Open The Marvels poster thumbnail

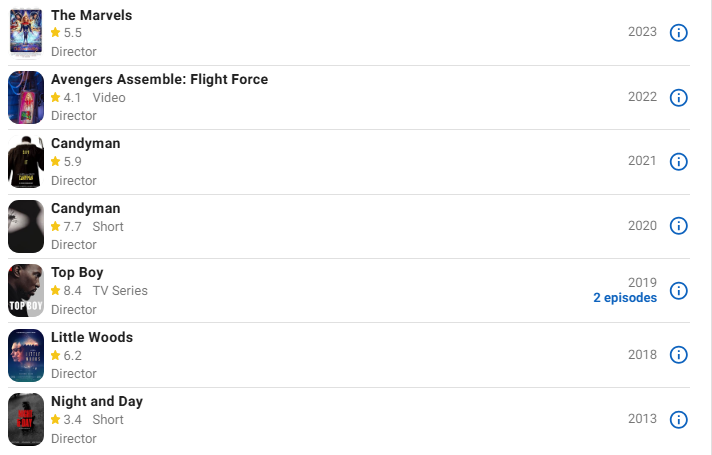pos(26,31)
